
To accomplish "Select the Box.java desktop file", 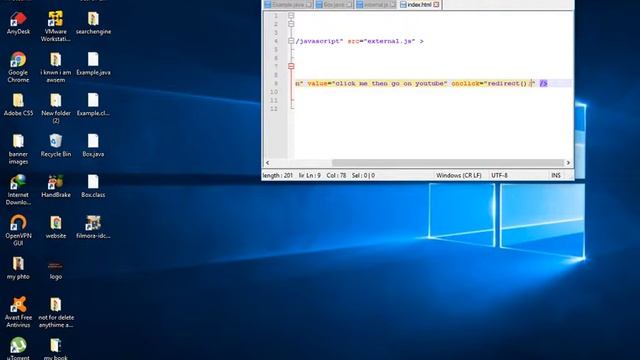I will coord(93,146).
